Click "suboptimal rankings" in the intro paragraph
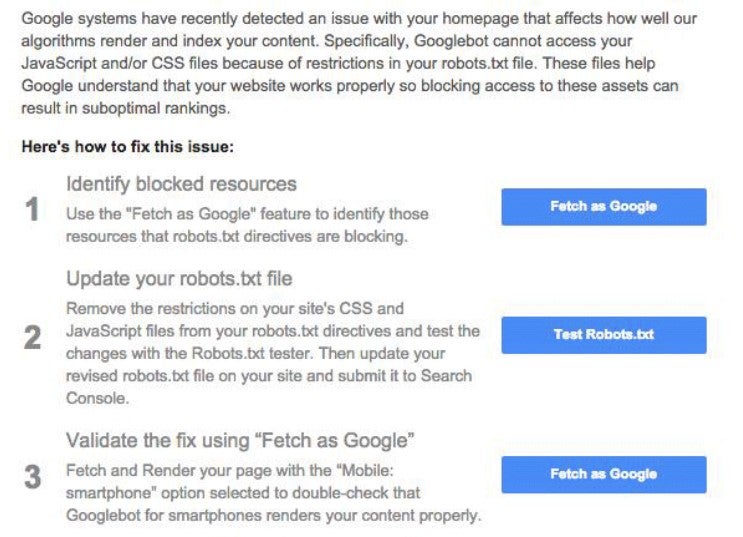This screenshot has height=537, width=743. pyautogui.click(x=156, y=108)
